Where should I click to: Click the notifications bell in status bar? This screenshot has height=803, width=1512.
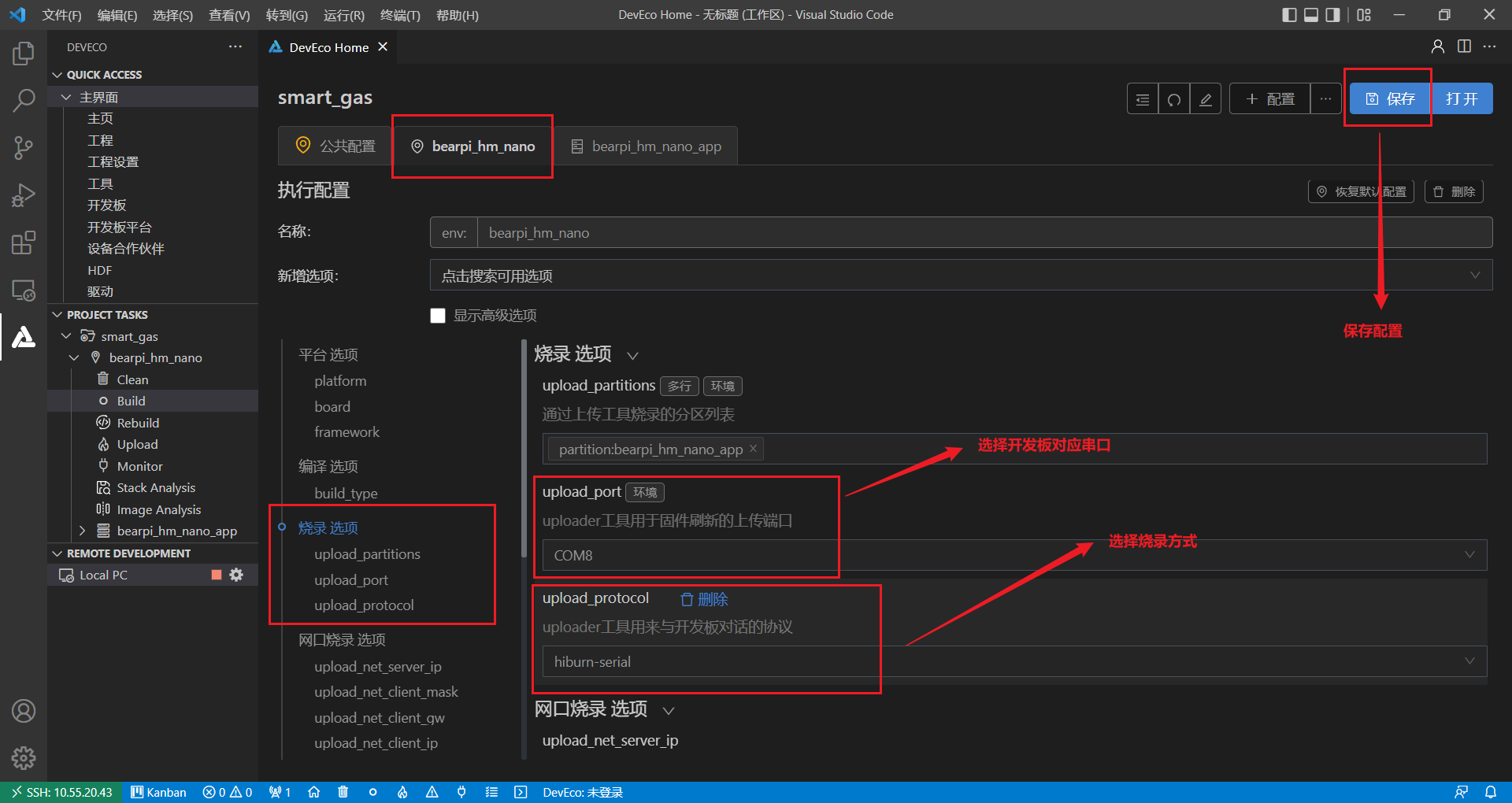[x=1491, y=792]
